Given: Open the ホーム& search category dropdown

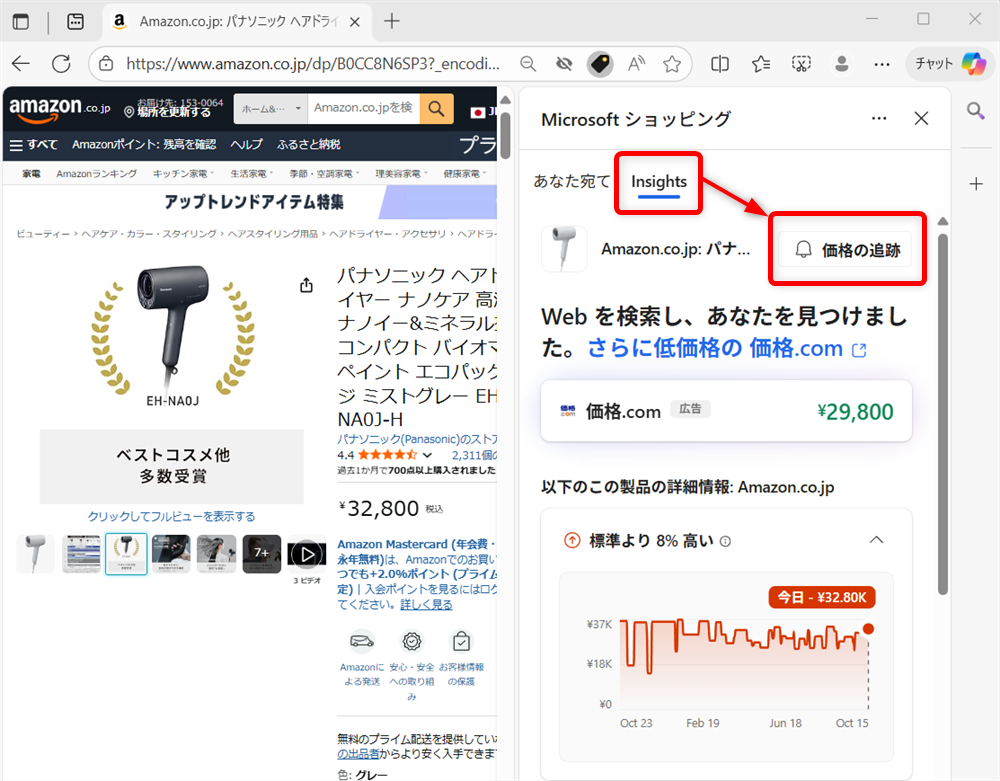Looking at the screenshot, I should click(262, 108).
